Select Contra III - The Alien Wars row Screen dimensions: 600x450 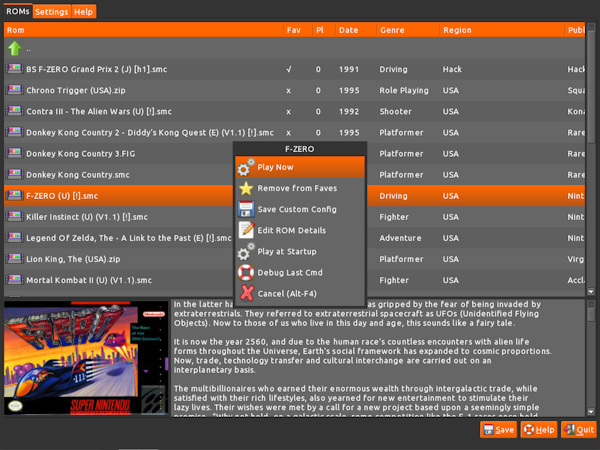point(294,111)
